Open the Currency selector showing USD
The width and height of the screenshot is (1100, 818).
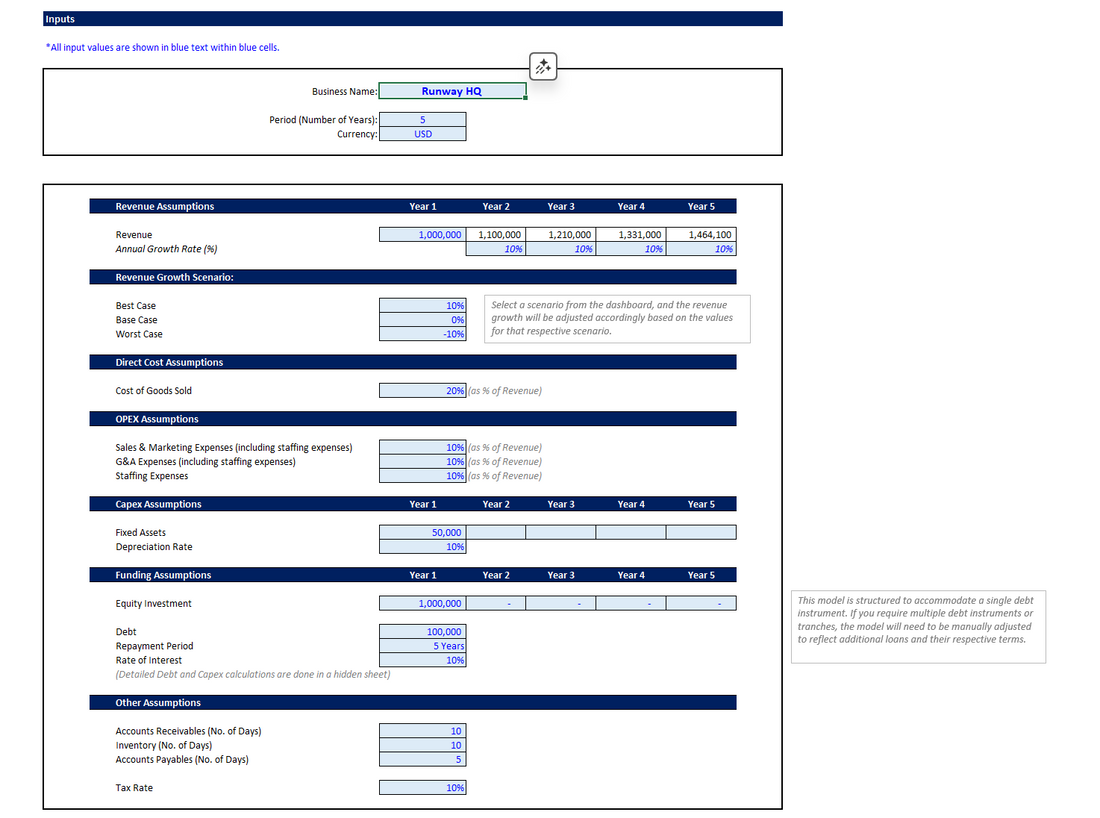(422, 133)
